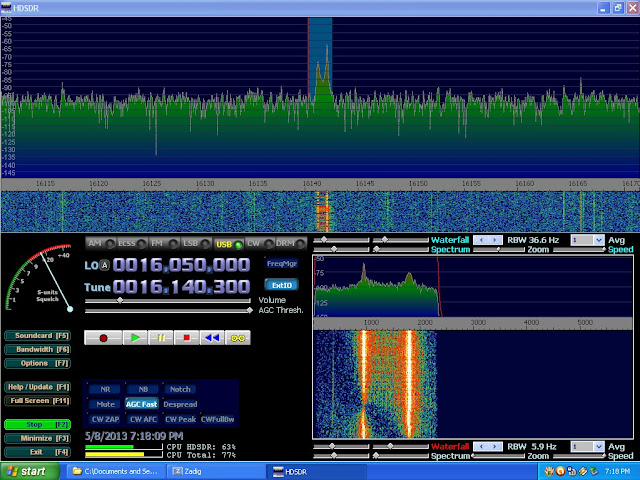
Task: Click the green play button
Action: tap(134, 338)
